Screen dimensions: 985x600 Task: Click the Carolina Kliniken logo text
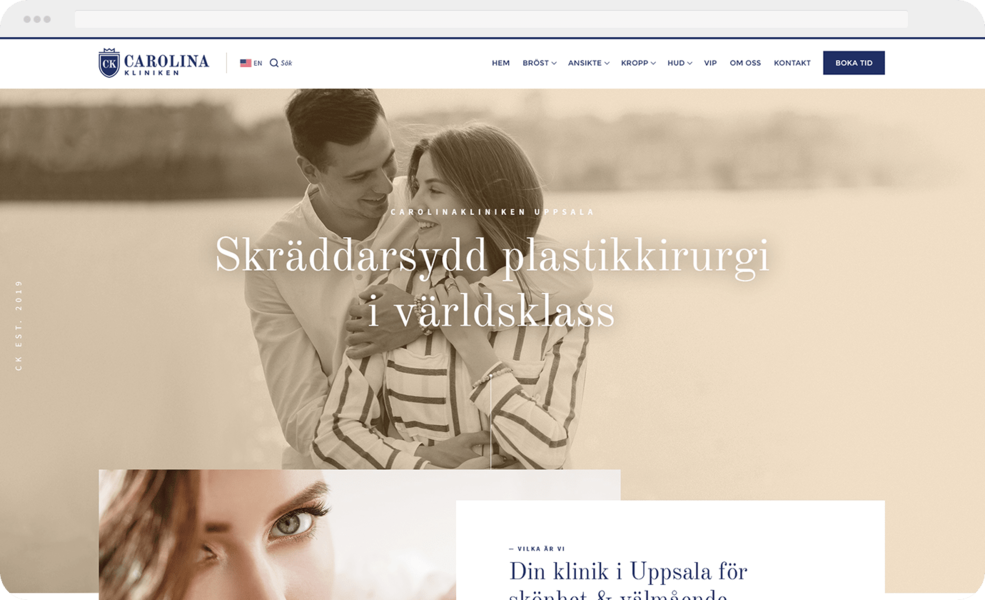(x=166, y=64)
